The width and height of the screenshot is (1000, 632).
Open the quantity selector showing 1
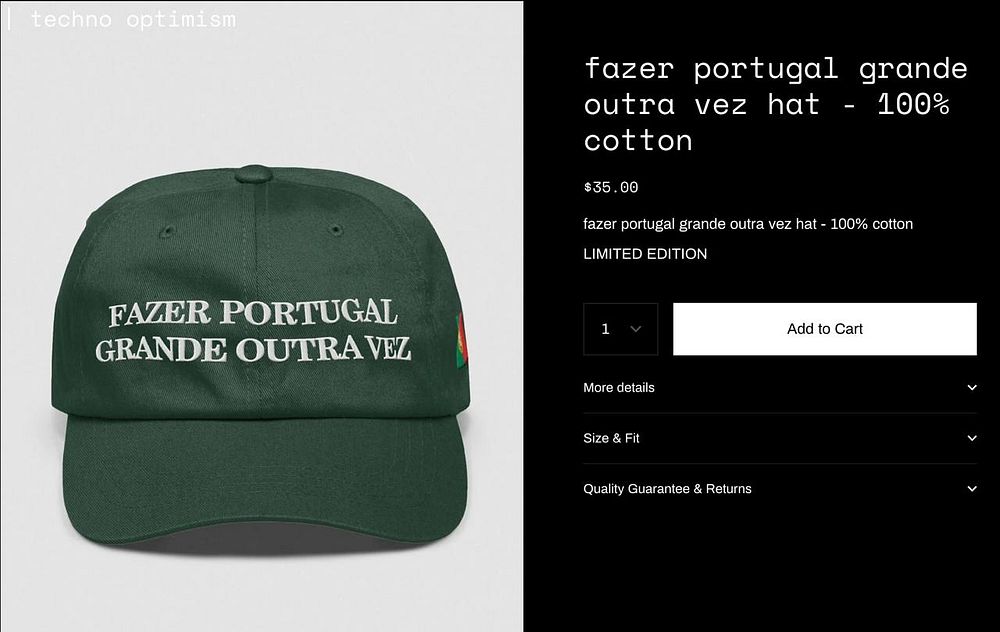[x=621, y=329]
